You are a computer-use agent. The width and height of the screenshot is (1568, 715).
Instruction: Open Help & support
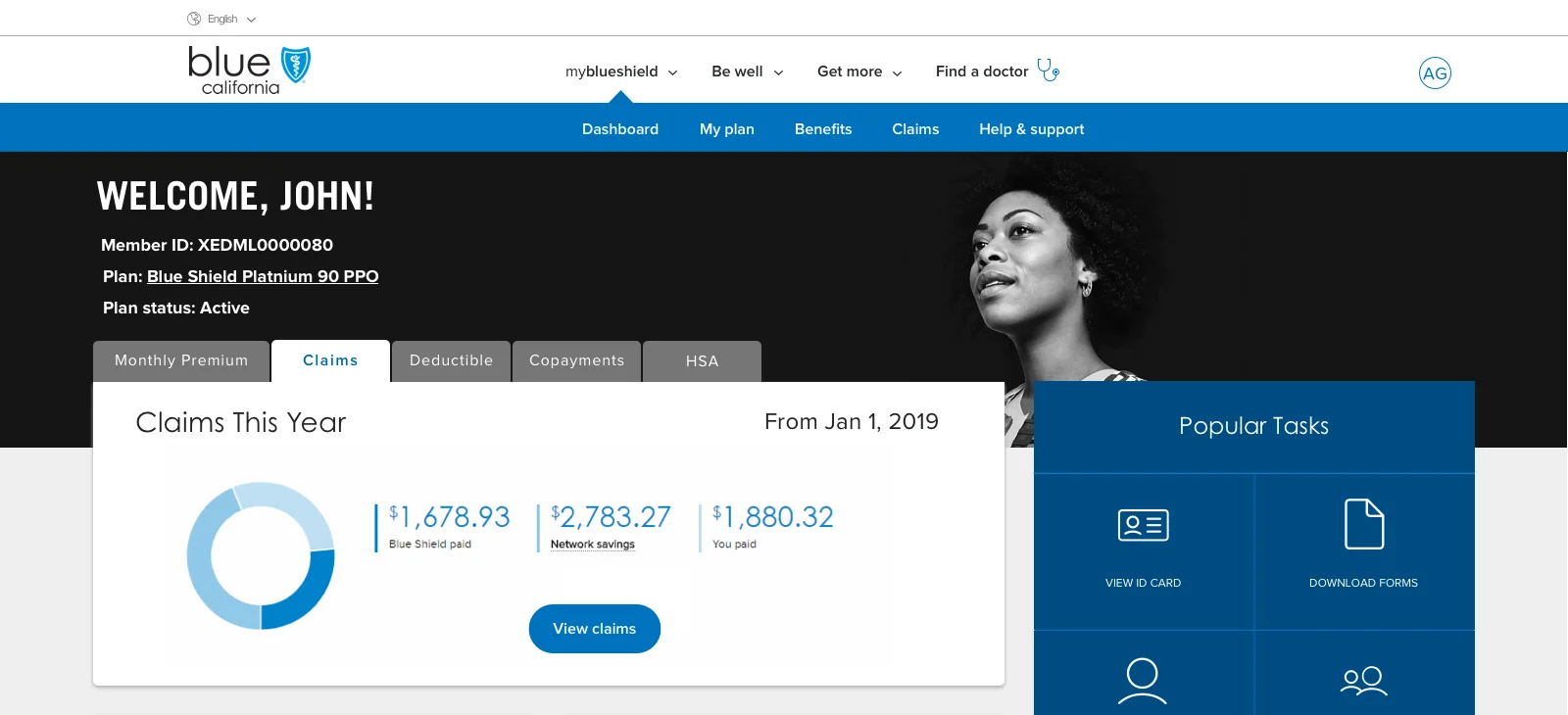pos(1032,129)
